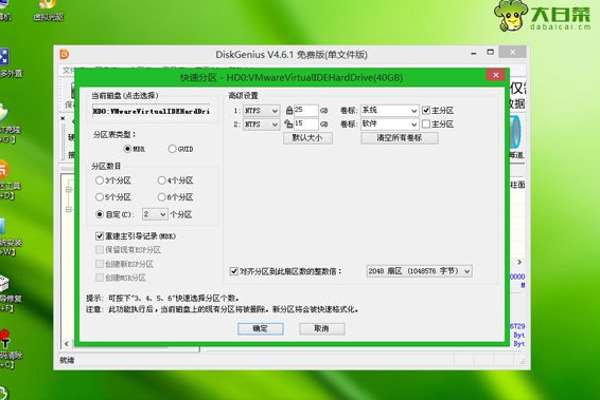Click the 清空所有卷标 button
The image size is (600, 400).
399,138
